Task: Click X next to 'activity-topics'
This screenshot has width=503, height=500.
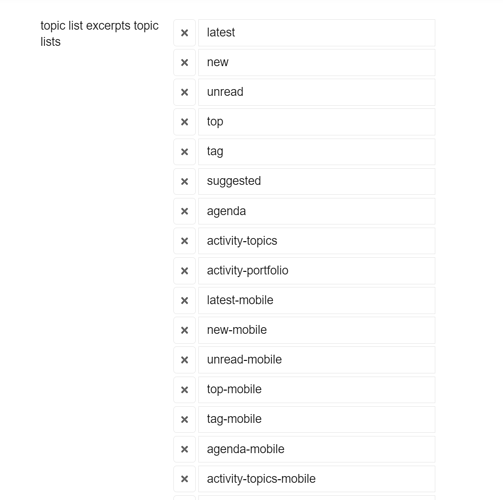Action: pos(184,241)
